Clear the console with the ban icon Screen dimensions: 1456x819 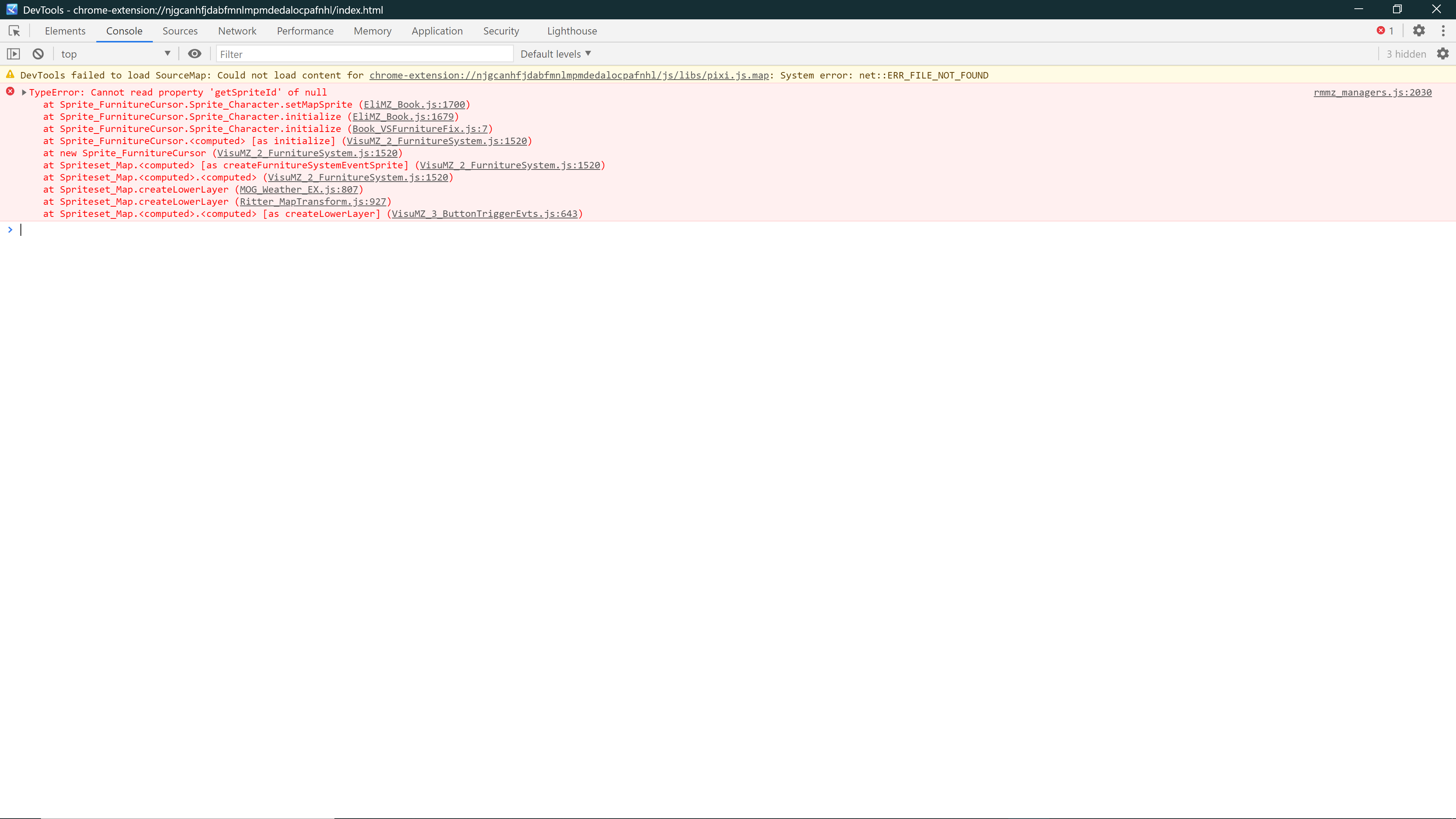[38, 54]
